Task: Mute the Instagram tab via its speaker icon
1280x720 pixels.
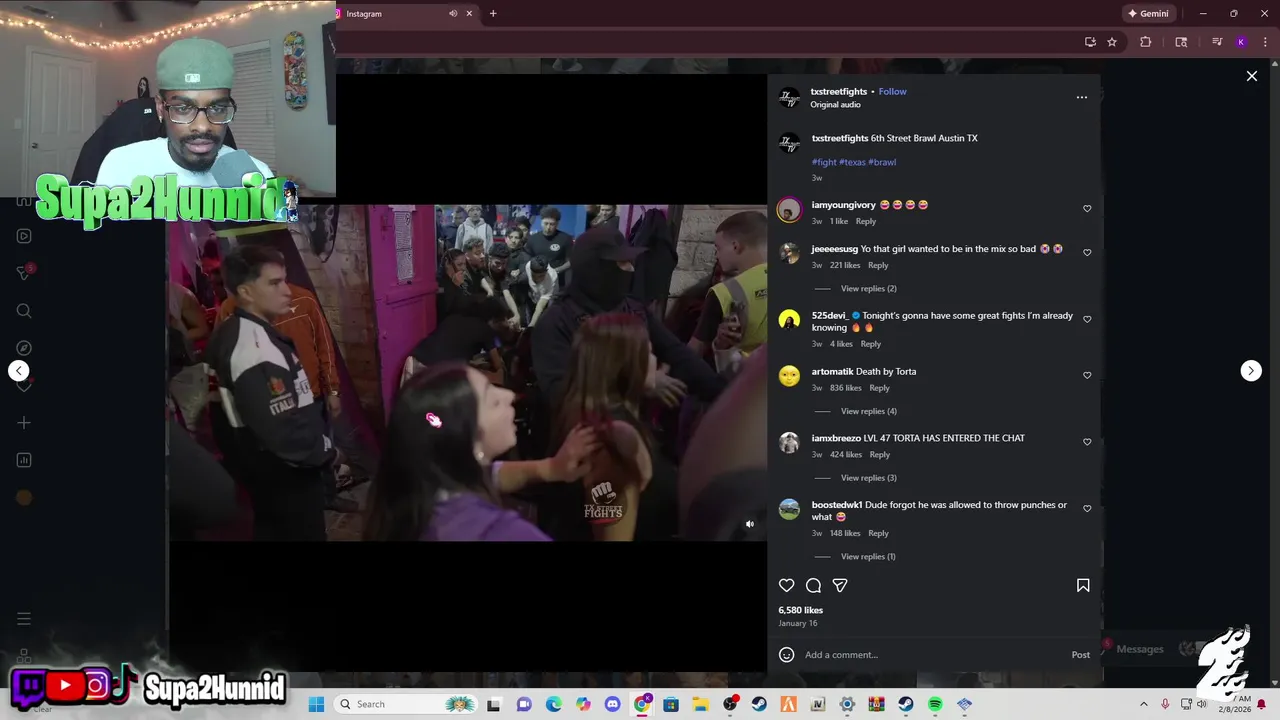Action: (x=453, y=14)
